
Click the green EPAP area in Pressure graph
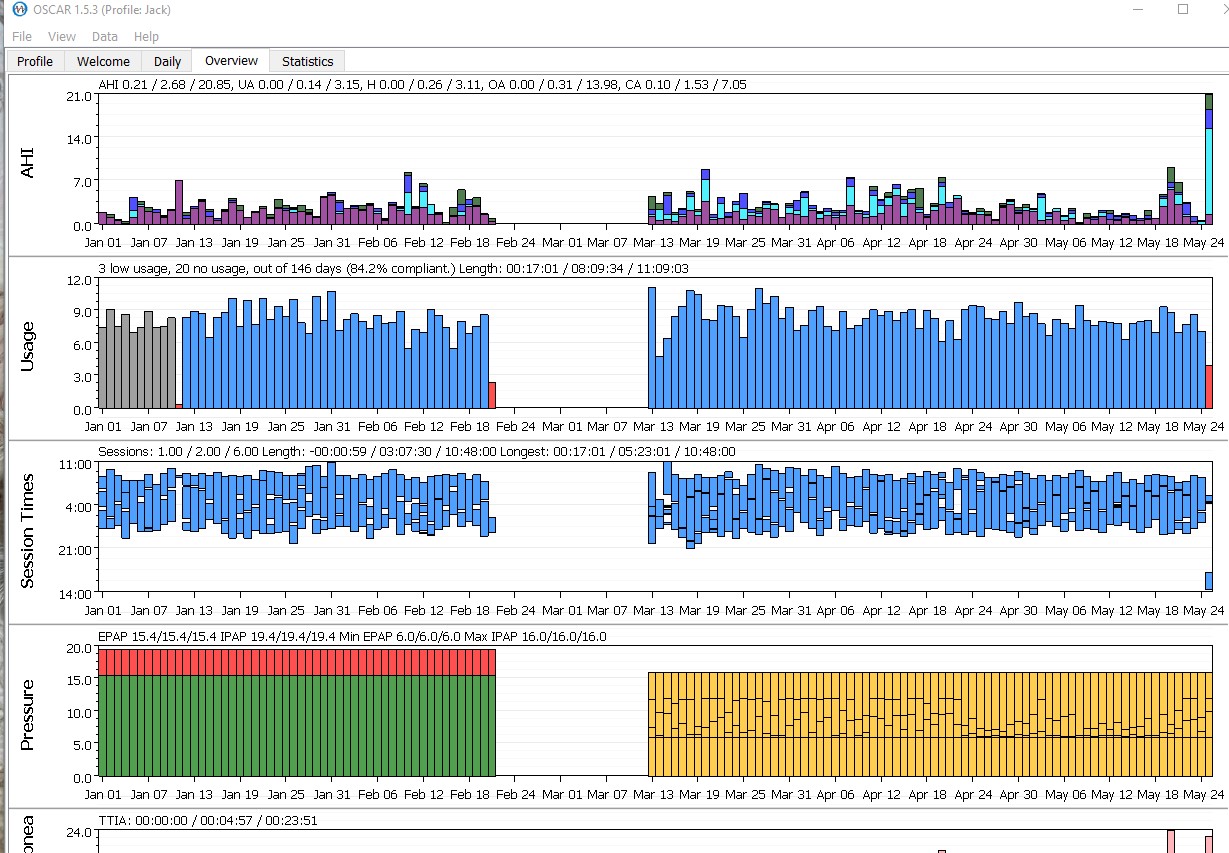pos(297,725)
